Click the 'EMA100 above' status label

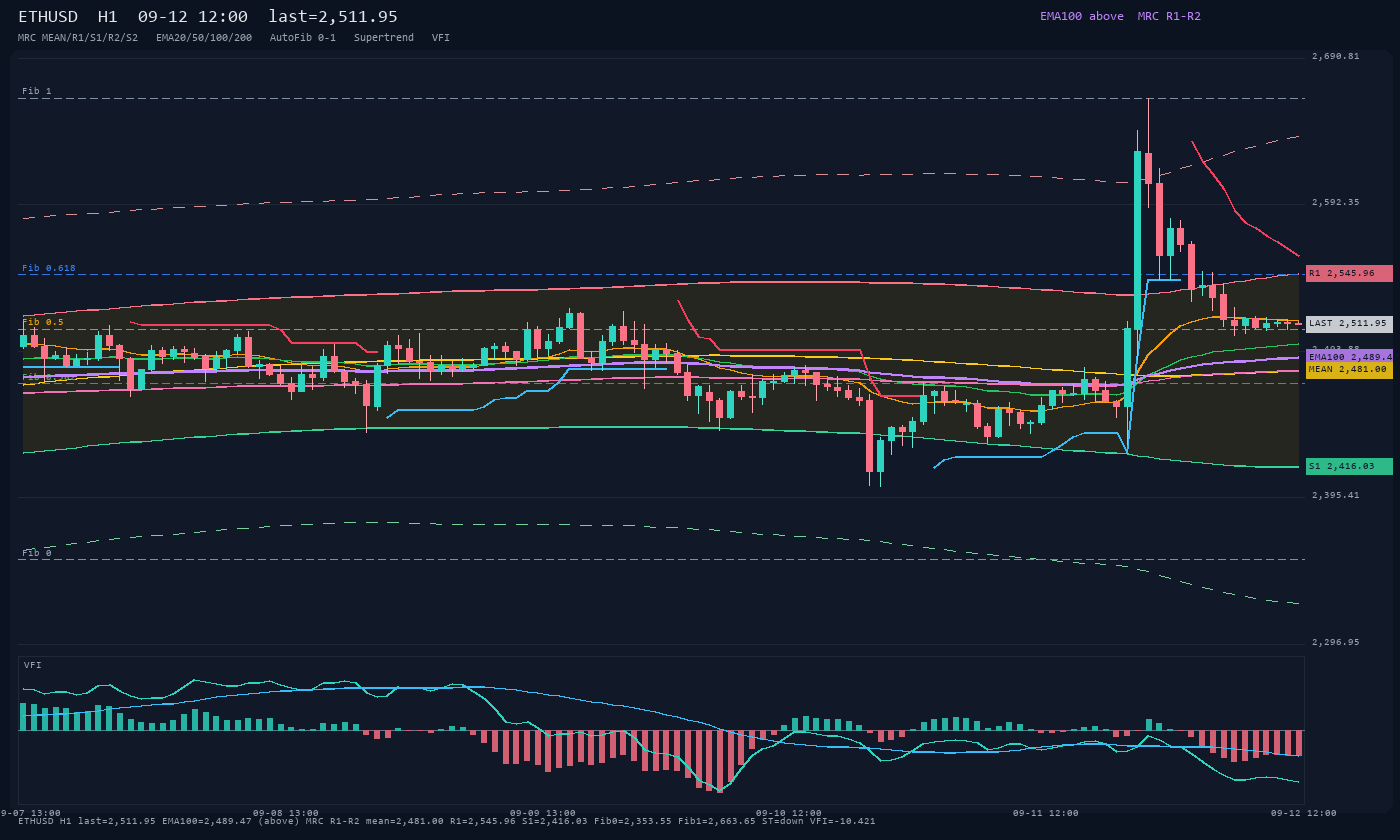[1082, 16]
